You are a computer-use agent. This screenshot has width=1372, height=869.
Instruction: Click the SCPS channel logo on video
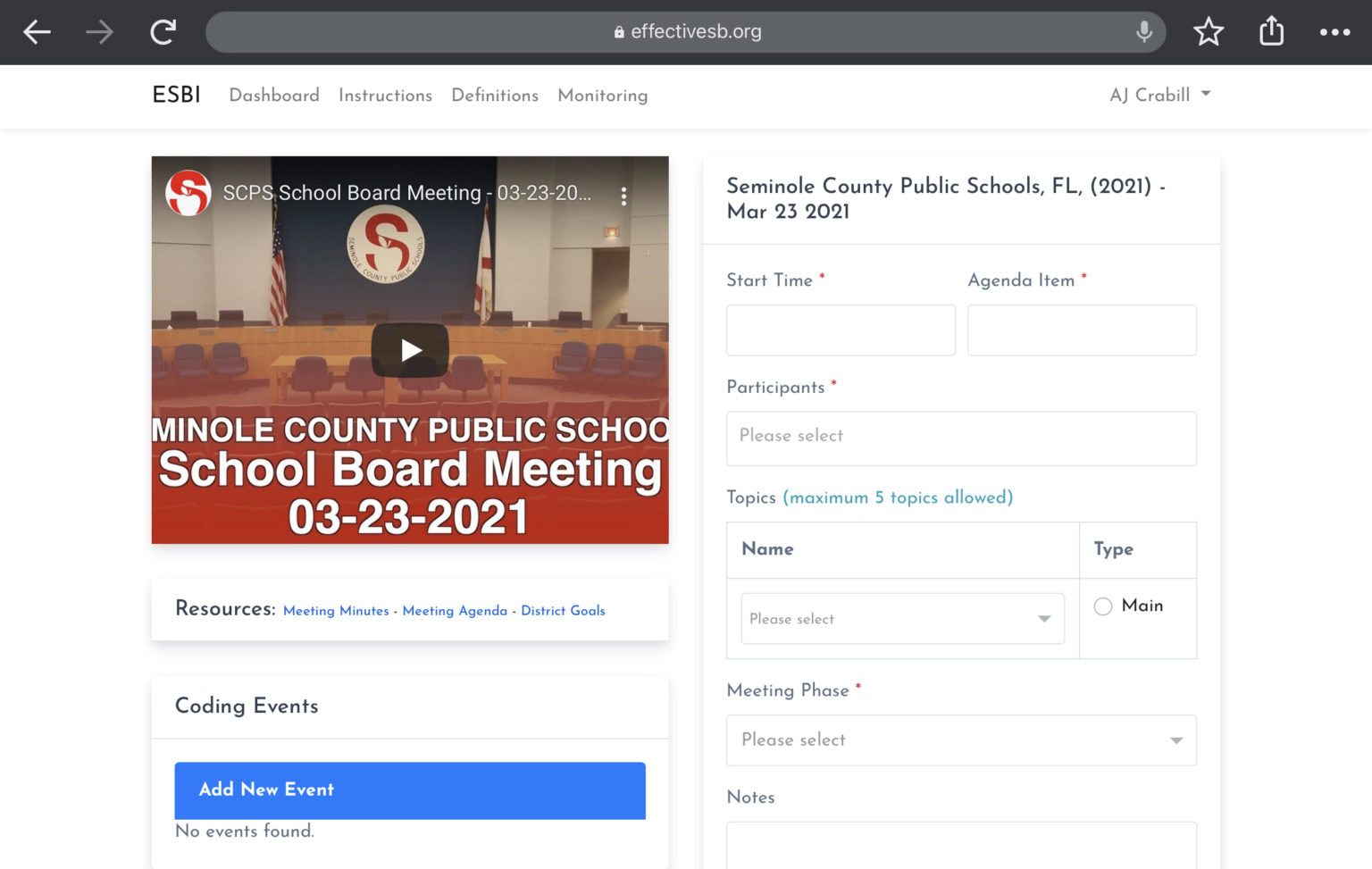click(x=188, y=193)
